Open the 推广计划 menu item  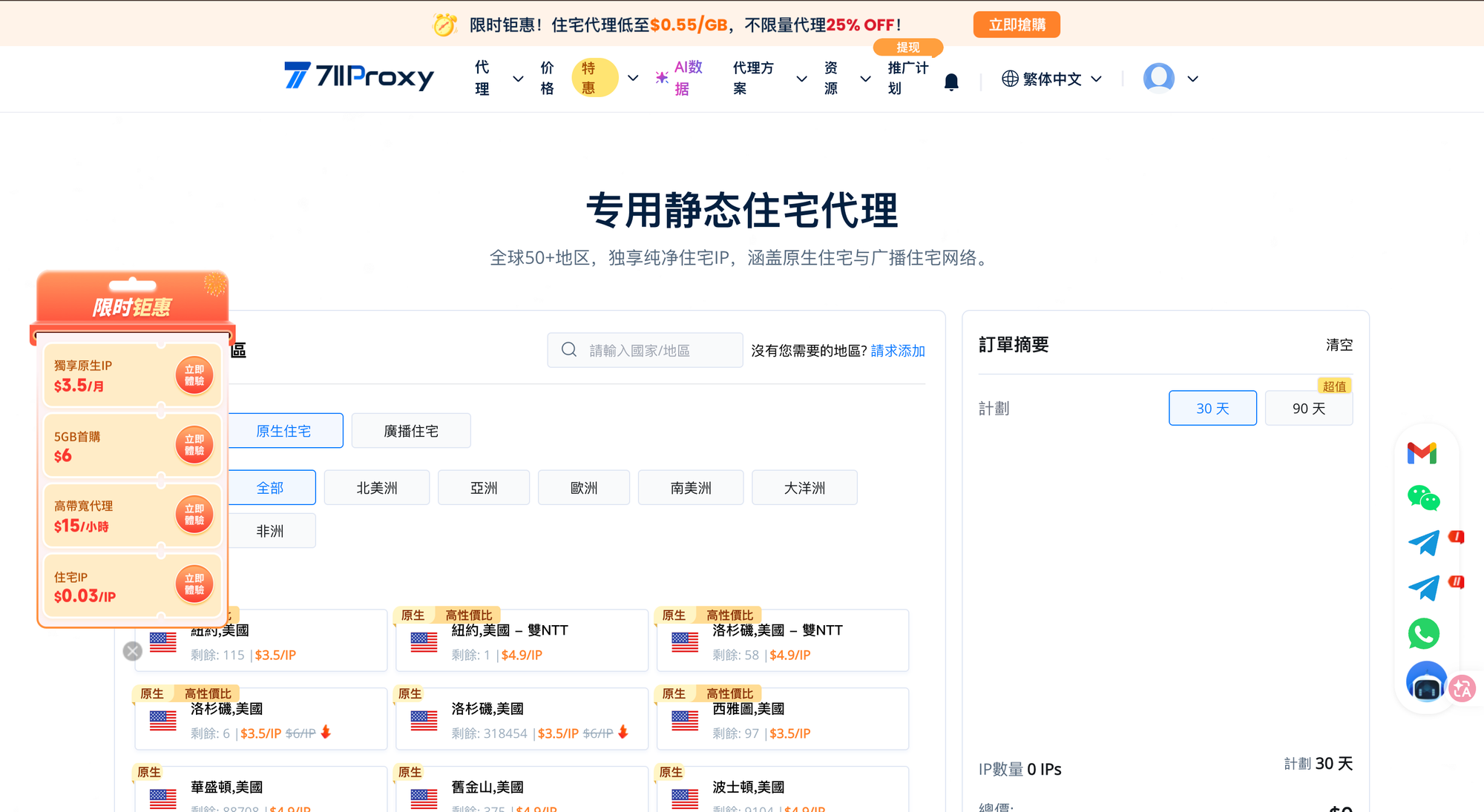(x=907, y=78)
